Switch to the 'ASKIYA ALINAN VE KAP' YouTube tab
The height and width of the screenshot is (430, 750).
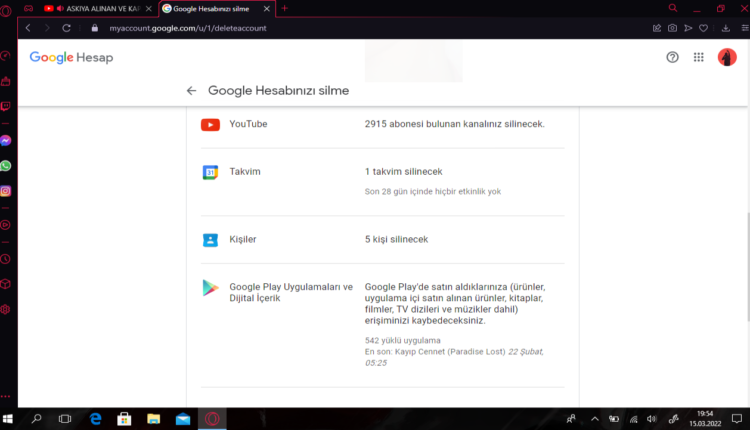(x=98, y=9)
